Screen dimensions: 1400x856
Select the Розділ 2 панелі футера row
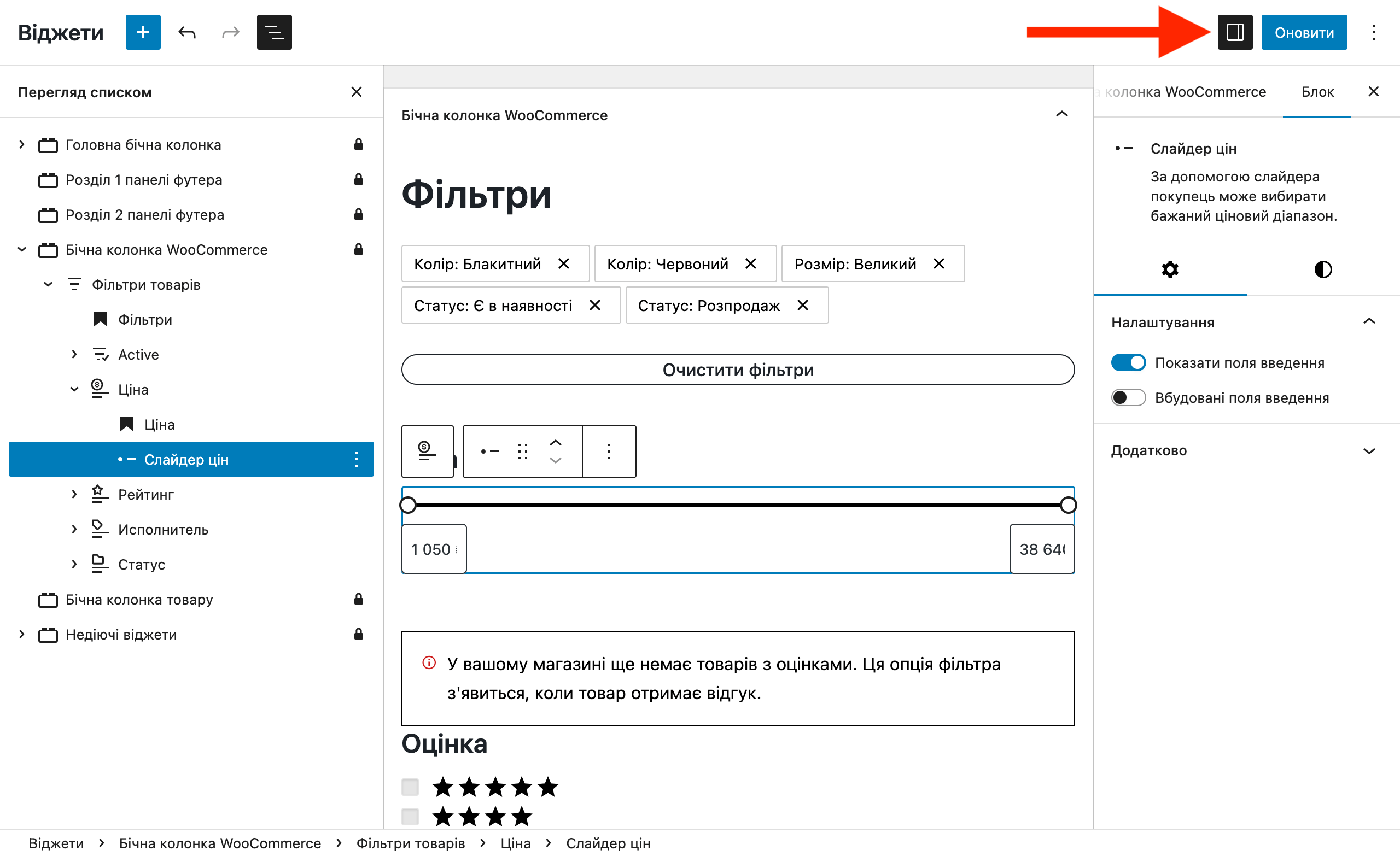tap(191, 214)
